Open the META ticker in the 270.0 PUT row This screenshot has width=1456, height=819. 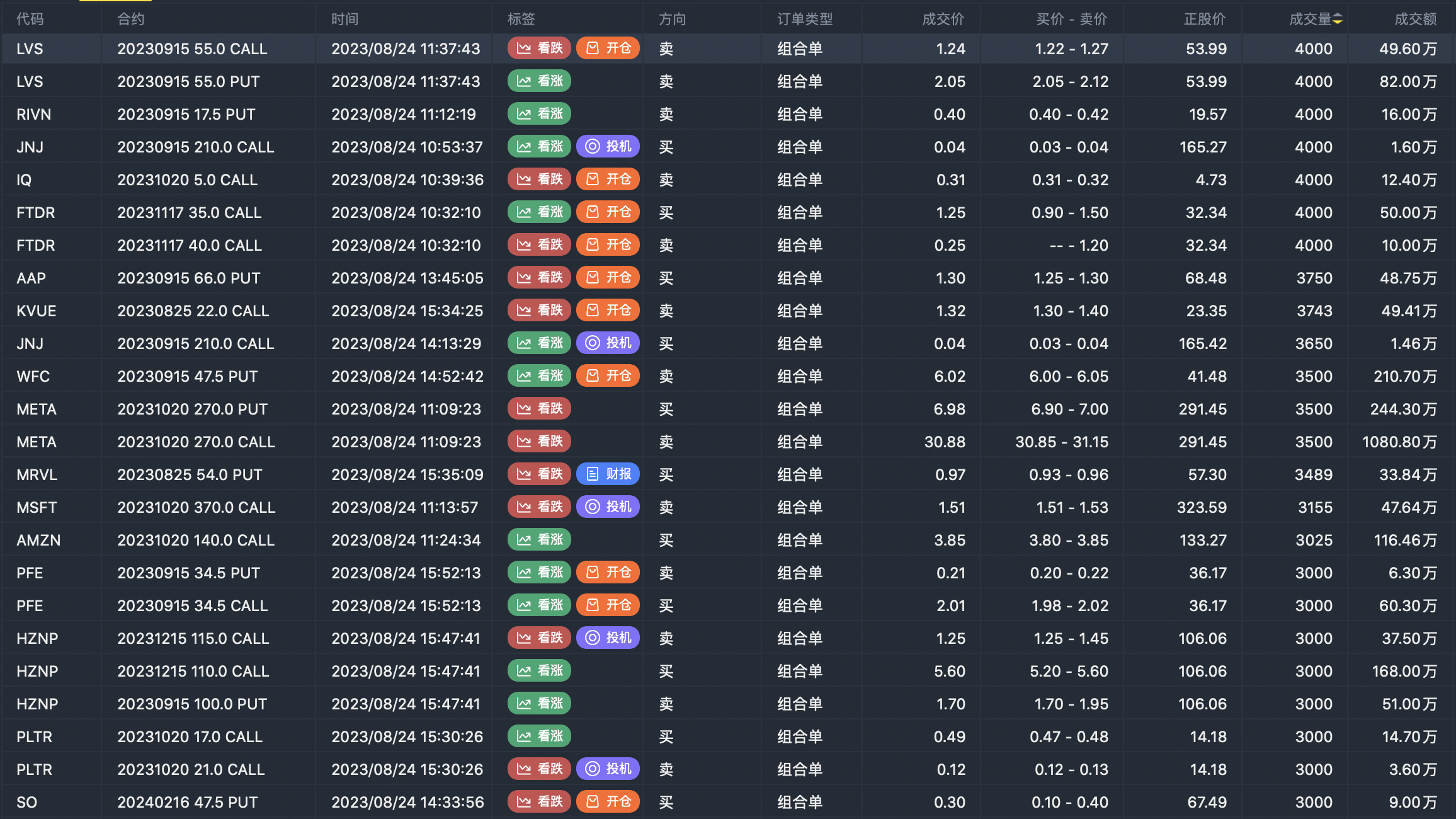pos(37,409)
